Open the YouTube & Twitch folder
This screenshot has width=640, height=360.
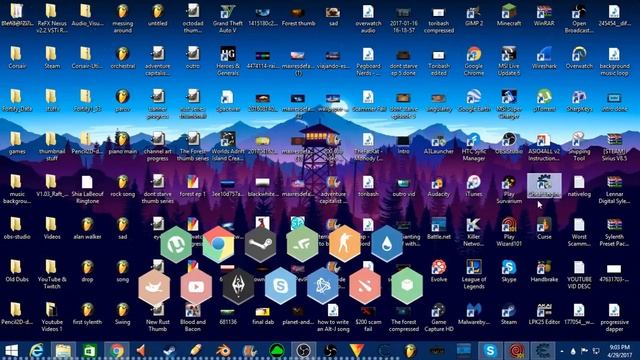(51, 275)
